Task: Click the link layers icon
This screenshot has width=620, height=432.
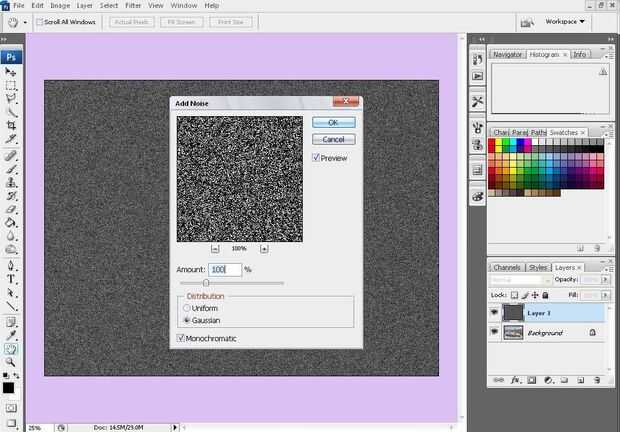Action: 500,381
